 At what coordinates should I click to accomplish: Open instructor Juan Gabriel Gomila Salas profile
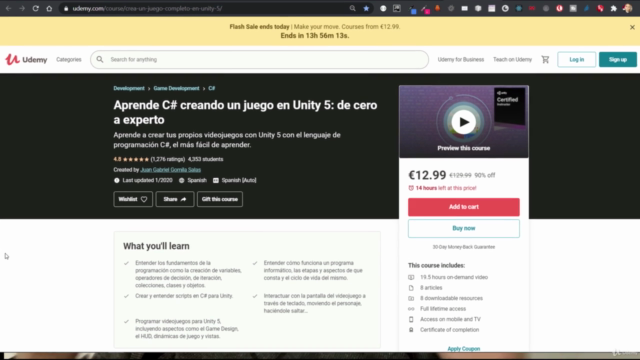pos(171,170)
